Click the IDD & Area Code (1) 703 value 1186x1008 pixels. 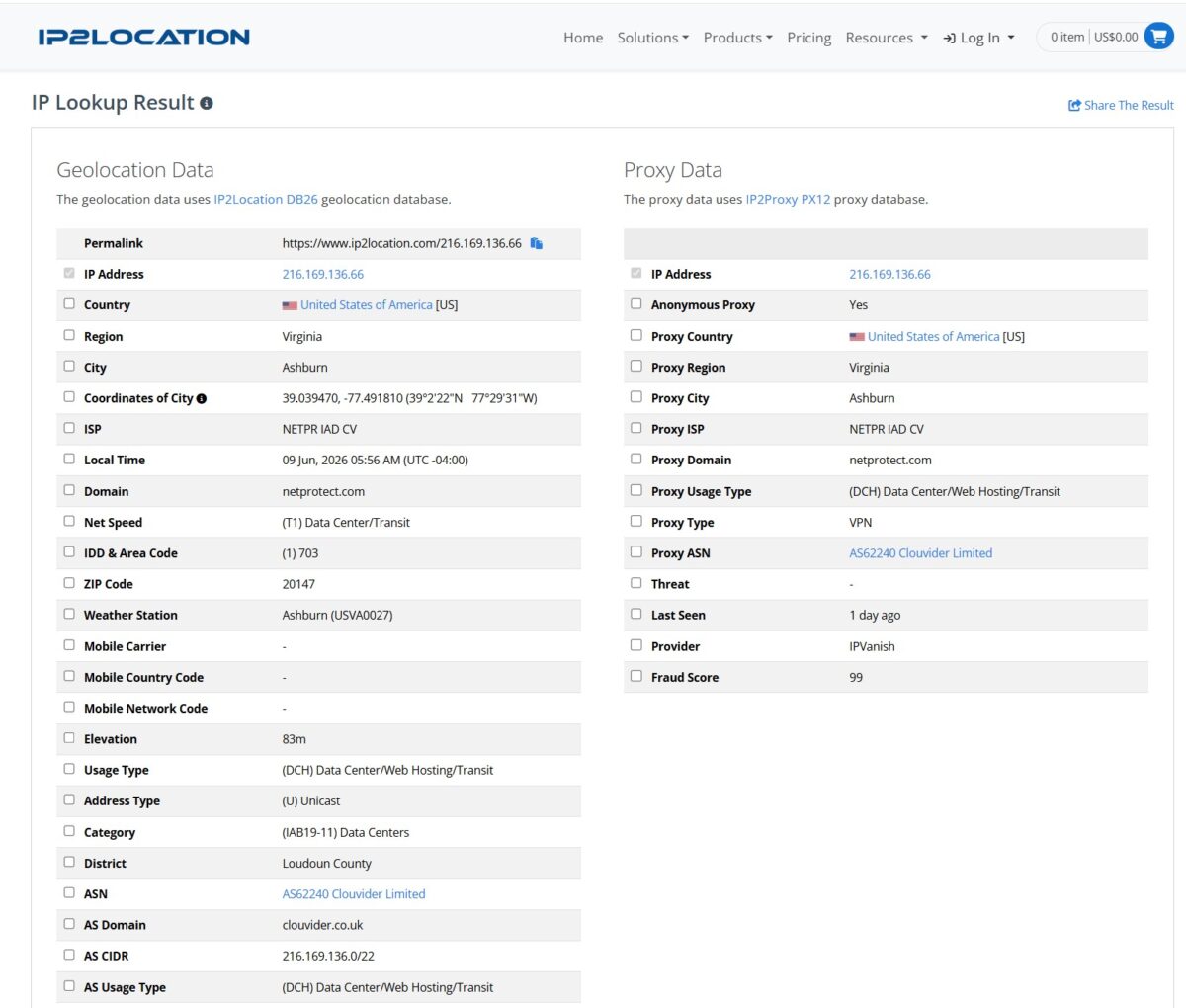(x=299, y=553)
